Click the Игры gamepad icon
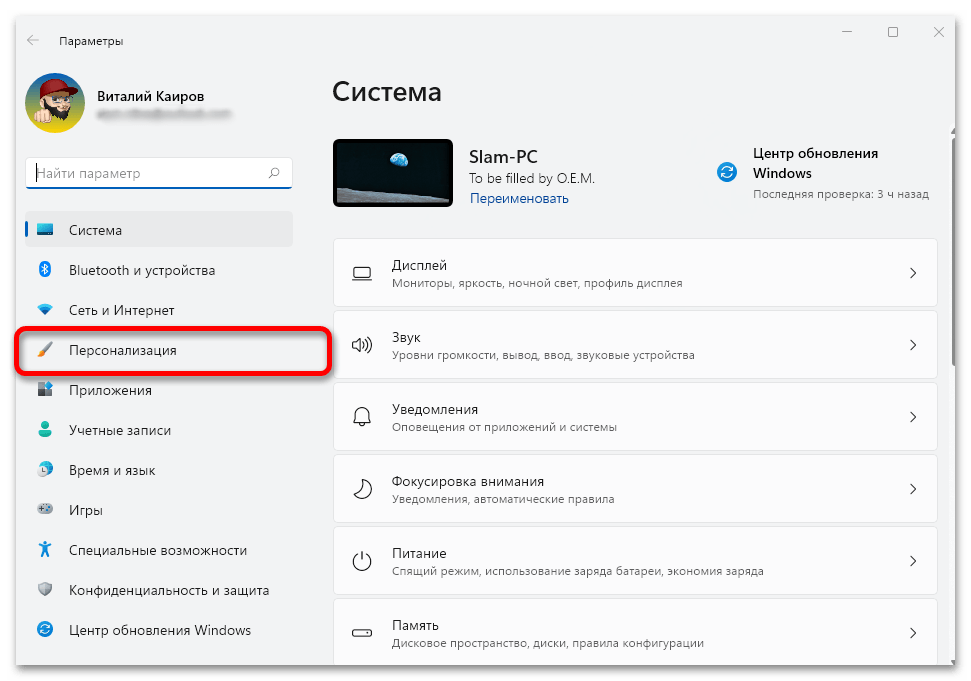Screen dimensions: 971x681 click(45, 509)
